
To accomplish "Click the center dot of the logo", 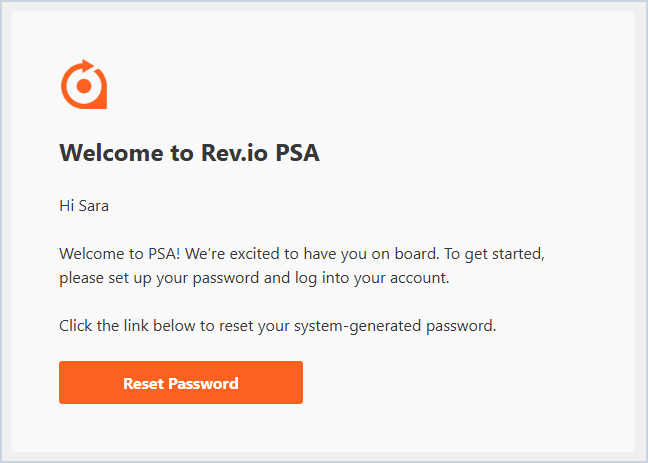I will [x=84, y=86].
